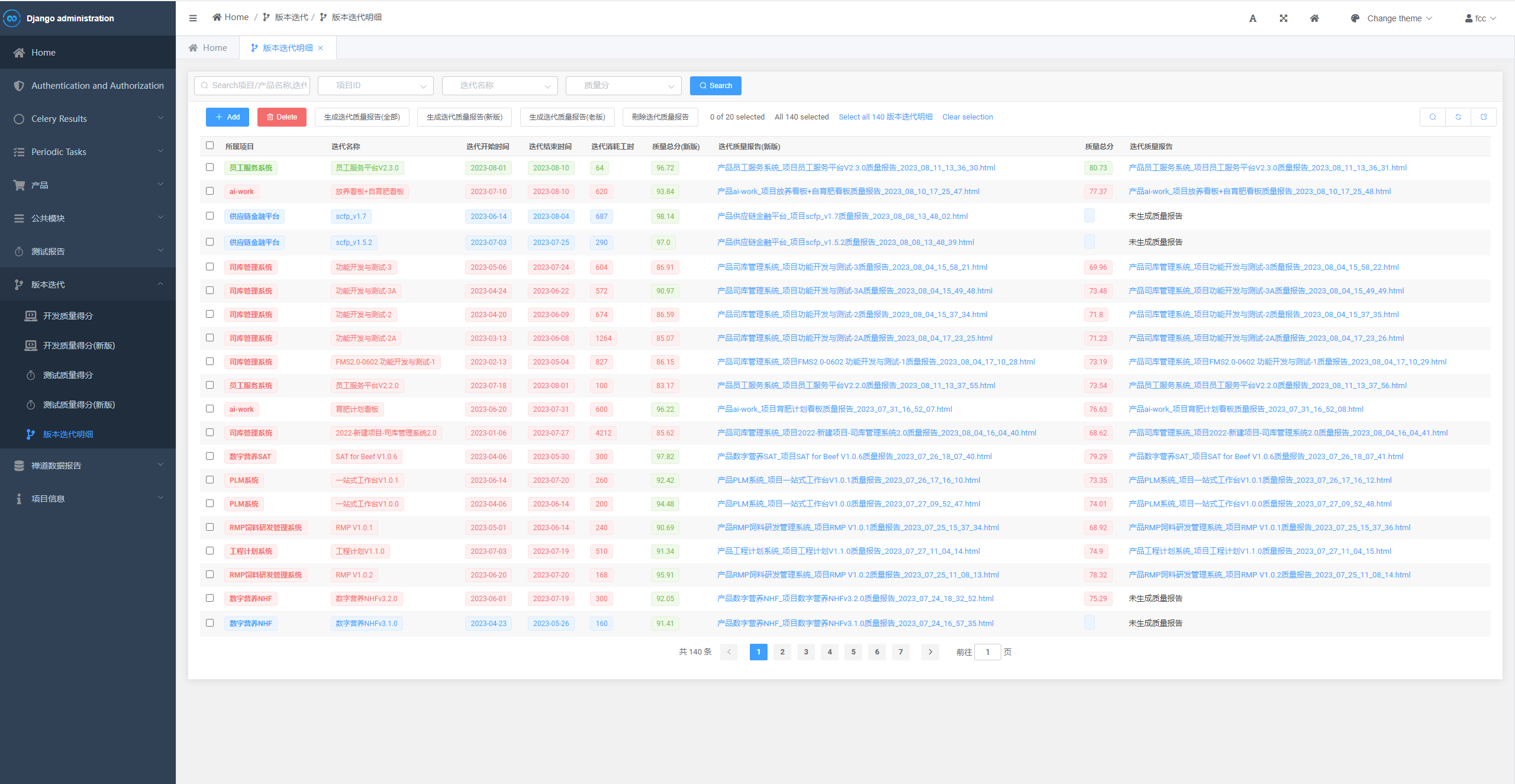Select checkbox for scfp_v1.5.2 row
This screenshot has width=1515, height=784.
(209, 242)
